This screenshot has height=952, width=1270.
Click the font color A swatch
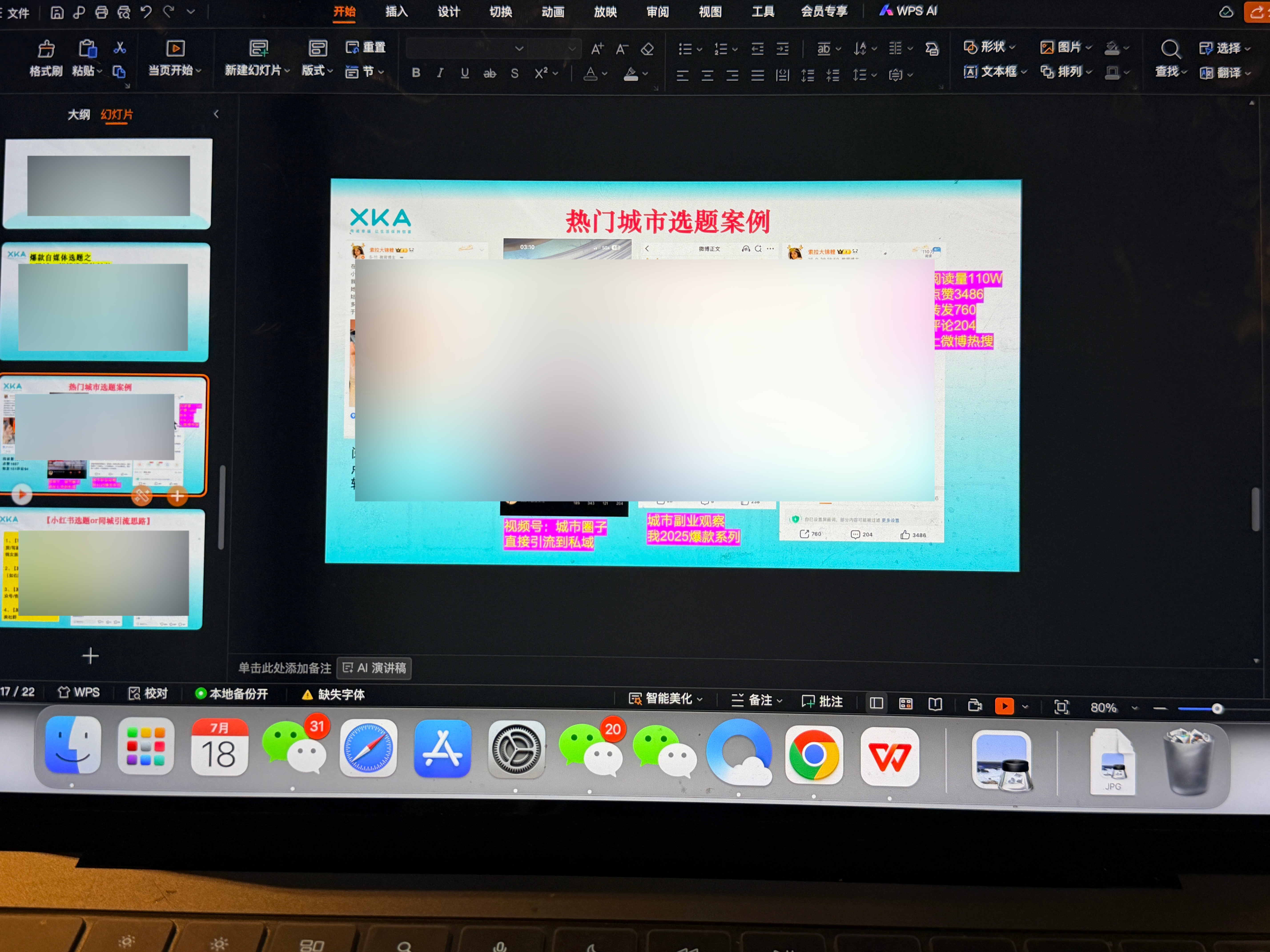pos(590,74)
